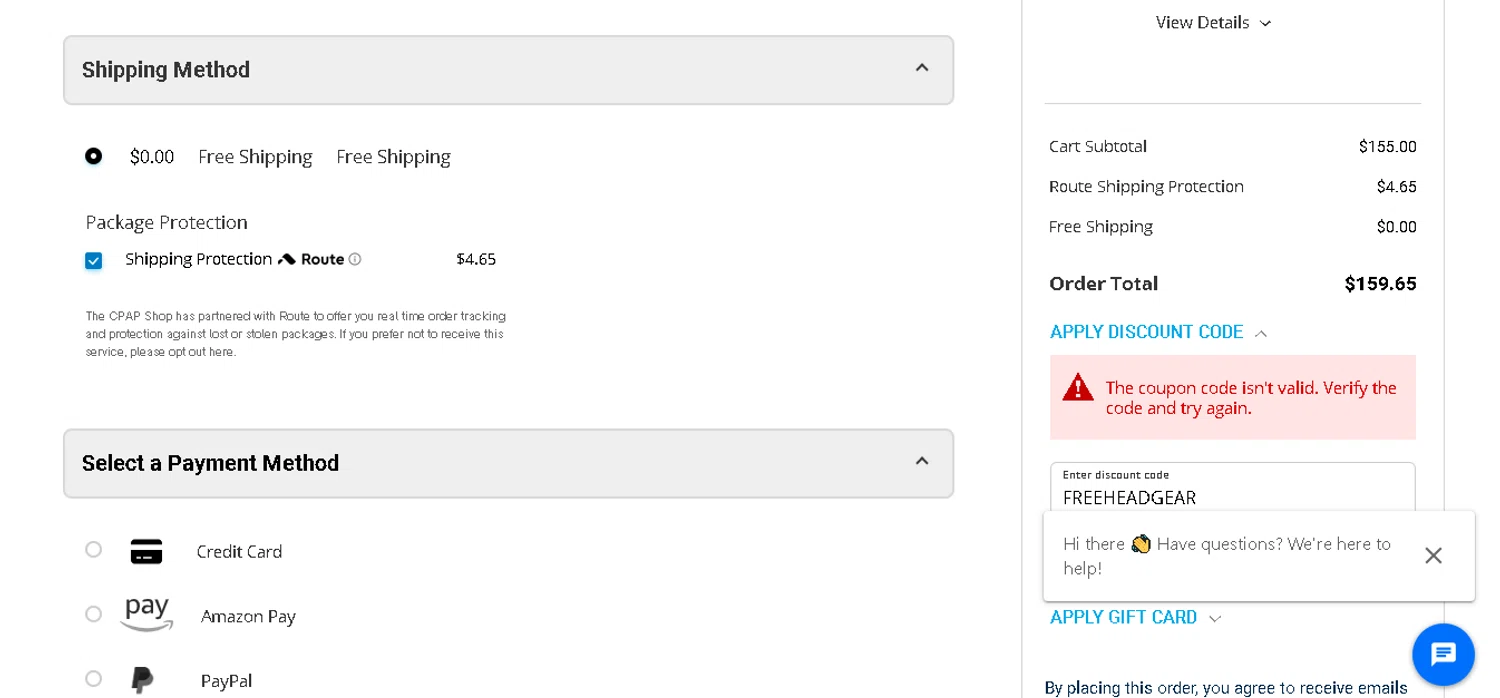Click the Shipping Method header bar
Screen dimensions: 1500x698
pos(508,70)
